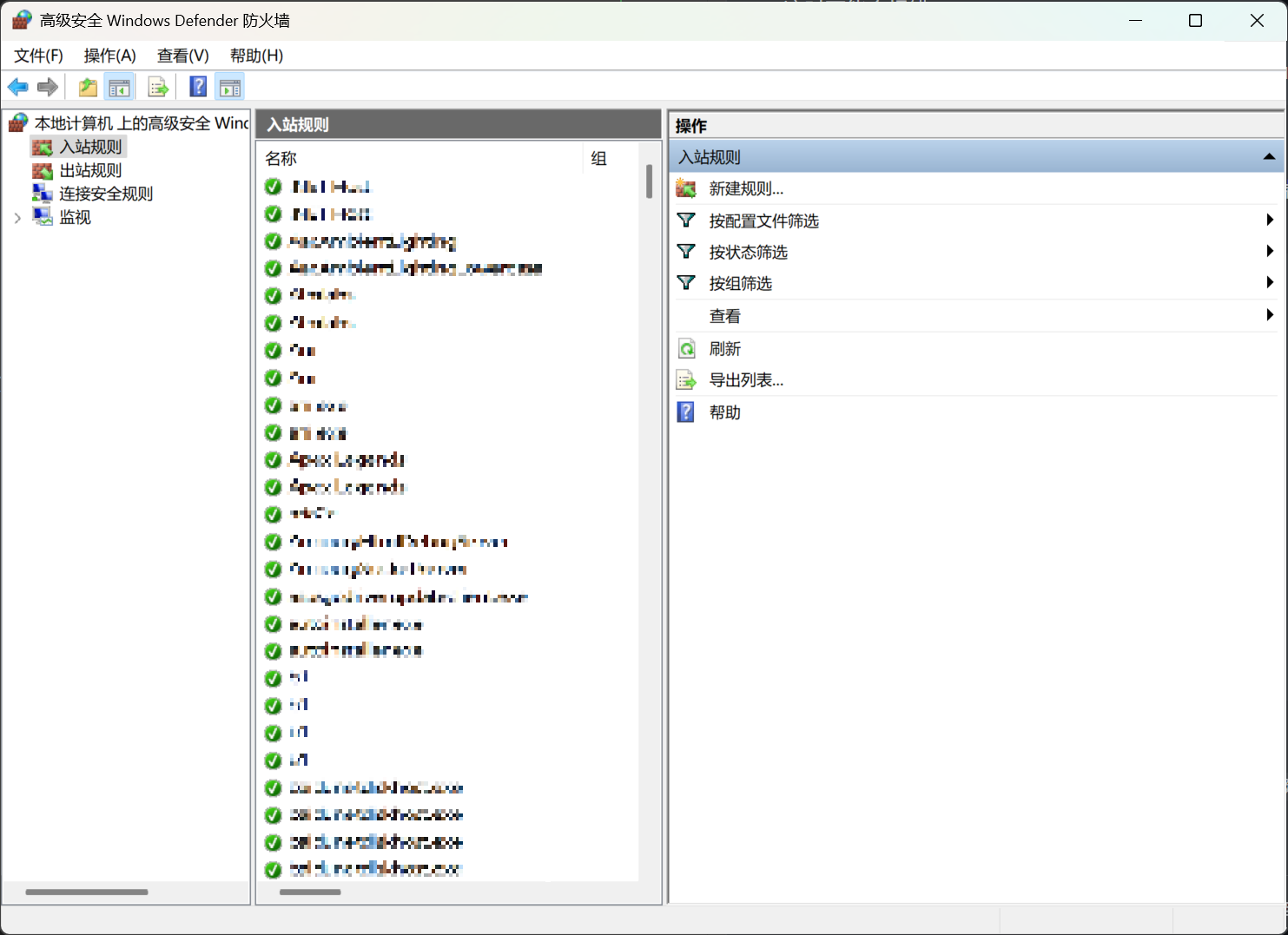
Task: Select the root node 本地计算机 上的高级安全
Action: coord(141,123)
